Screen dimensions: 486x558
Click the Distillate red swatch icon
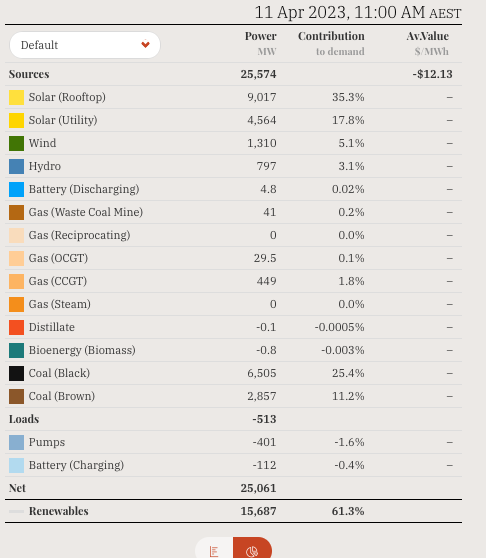click(x=16, y=327)
